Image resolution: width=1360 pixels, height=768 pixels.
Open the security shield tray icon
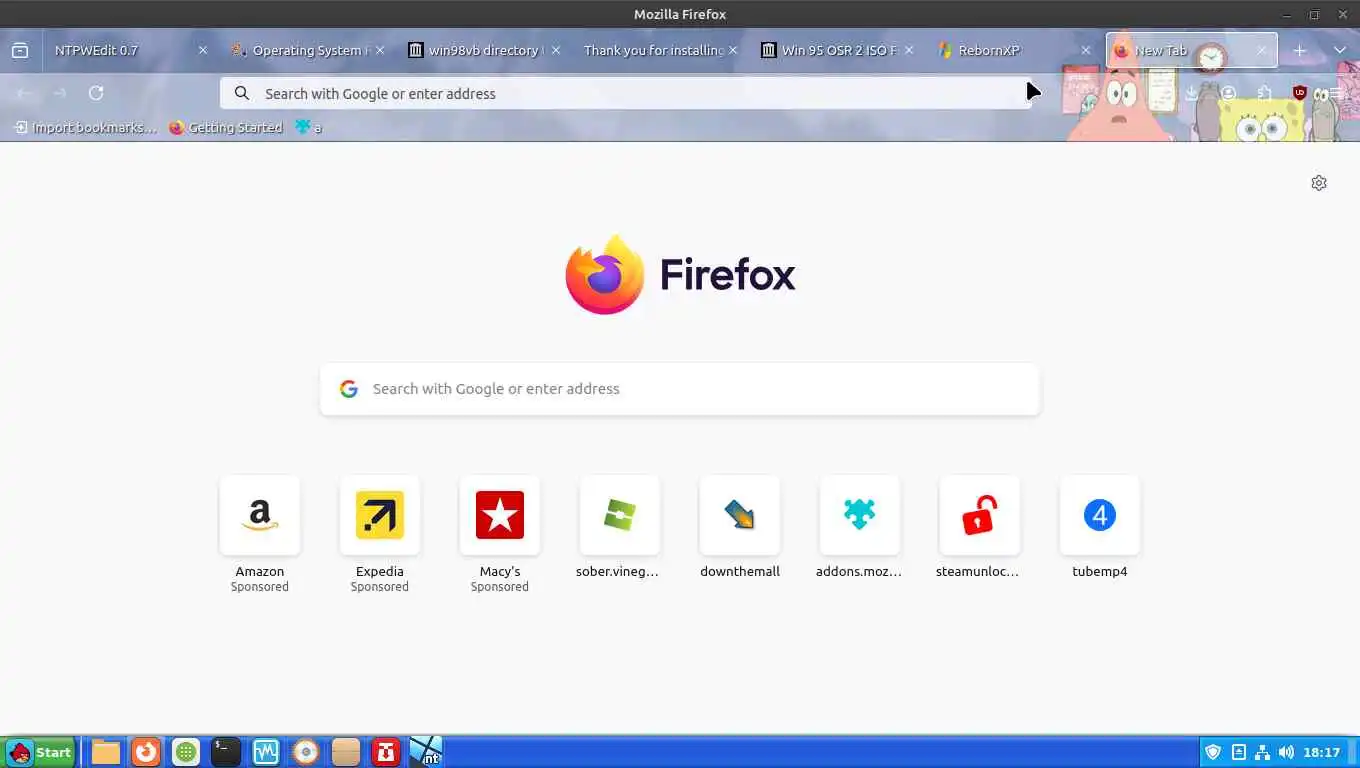click(1214, 752)
